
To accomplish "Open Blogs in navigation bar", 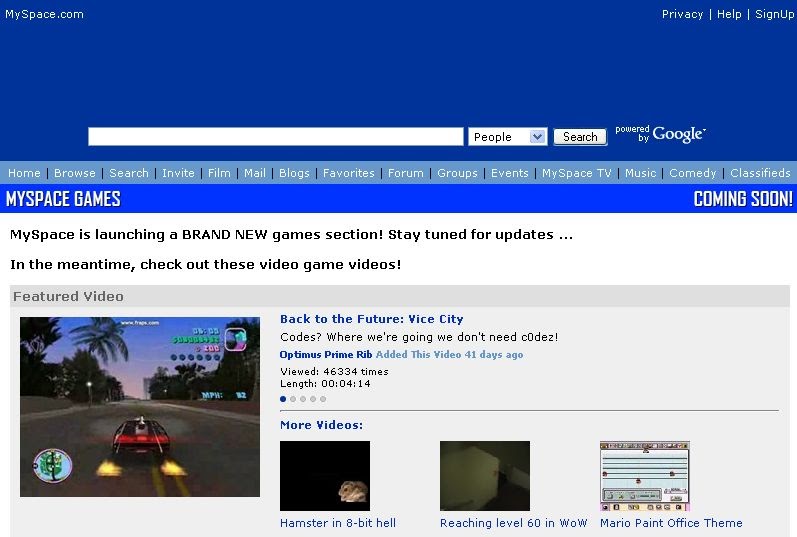I will [294, 173].
